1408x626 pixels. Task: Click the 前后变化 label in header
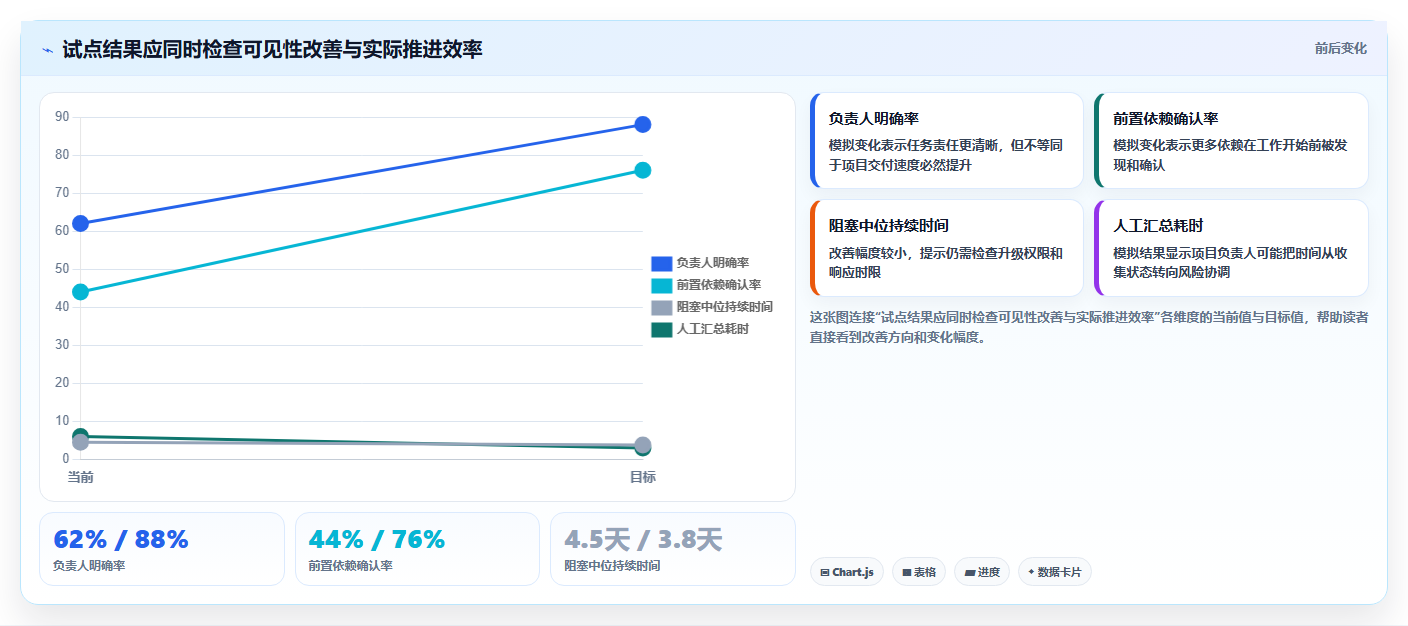(x=1340, y=48)
